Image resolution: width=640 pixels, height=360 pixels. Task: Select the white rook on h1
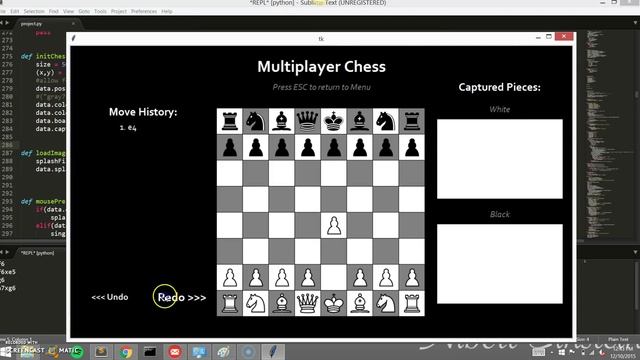tap(412, 304)
